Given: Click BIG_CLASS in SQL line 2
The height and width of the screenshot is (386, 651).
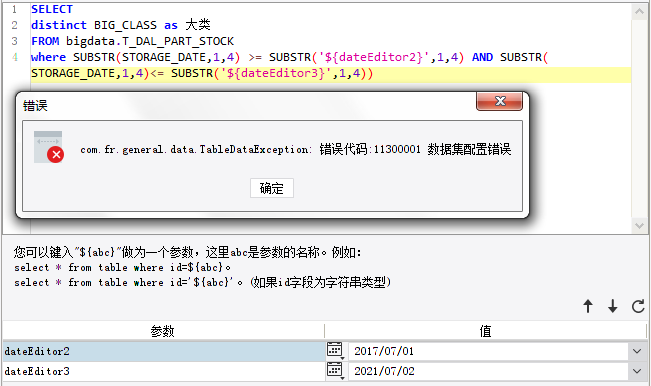Looking at the screenshot, I should (x=125, y=25).
